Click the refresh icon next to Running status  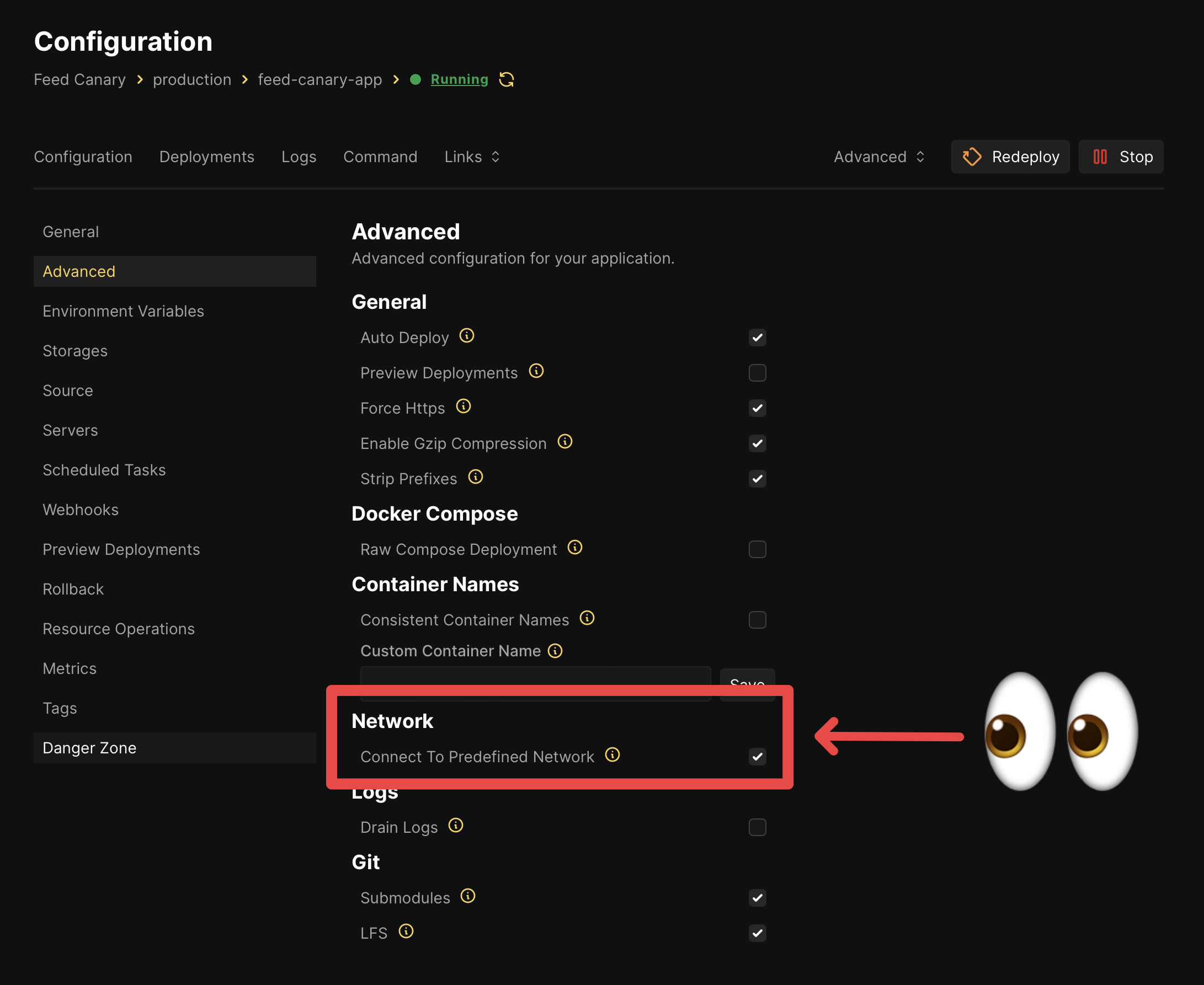507,79
